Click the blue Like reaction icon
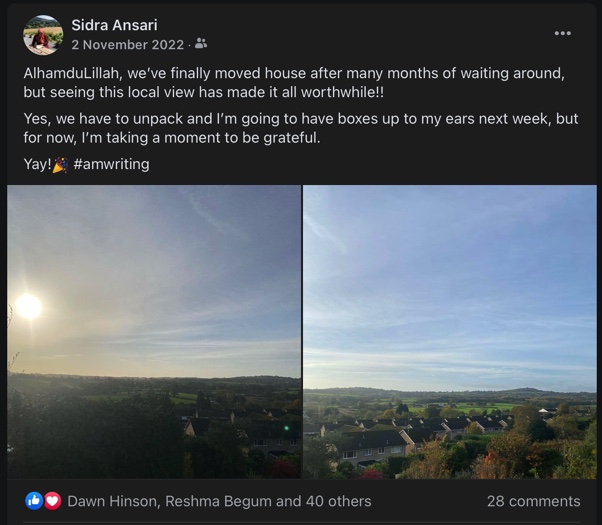Image resolution: width=602 pixels, height=525 pixels. (34, 501)
